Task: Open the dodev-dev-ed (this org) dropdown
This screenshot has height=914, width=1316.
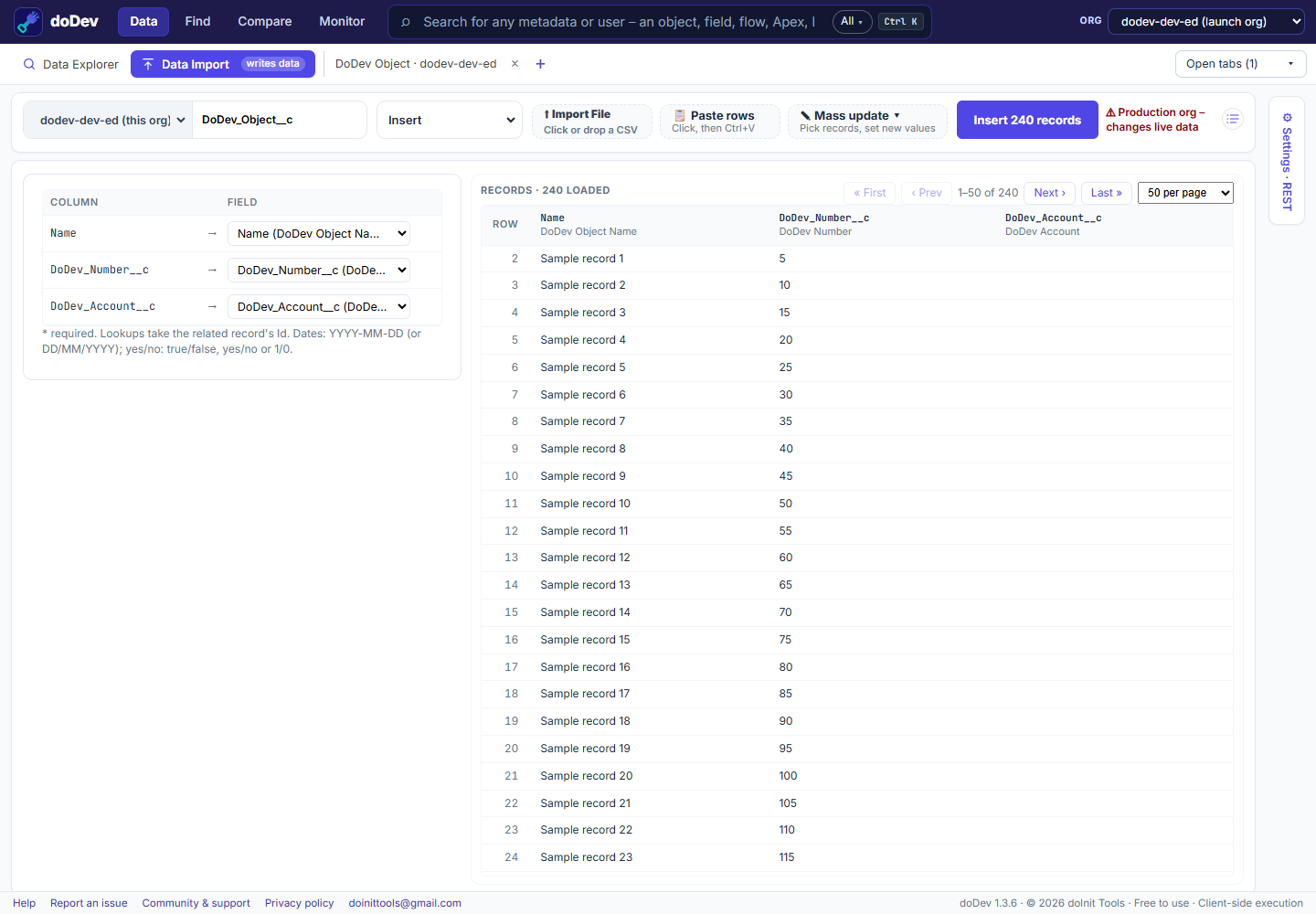Action: click(108, 120)
